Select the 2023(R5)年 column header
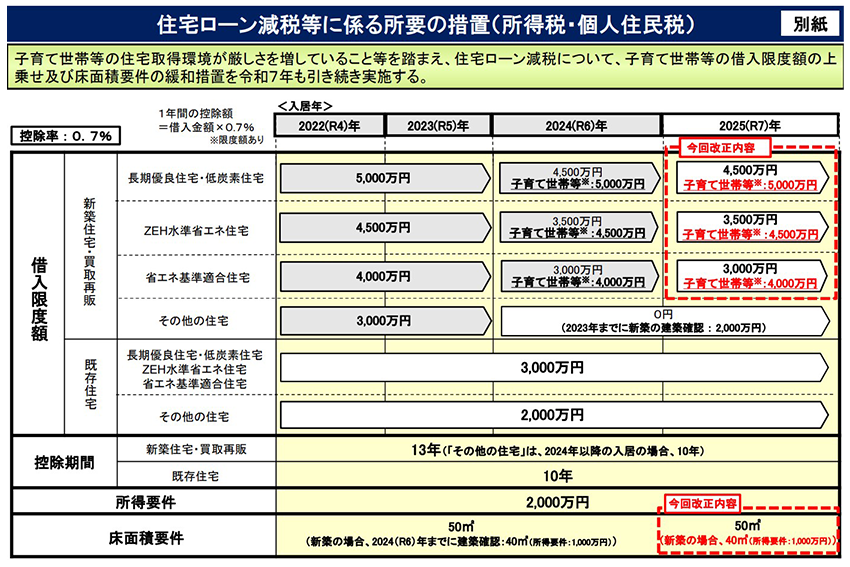The height and width of the screenshot is (567, 850). 446,125
